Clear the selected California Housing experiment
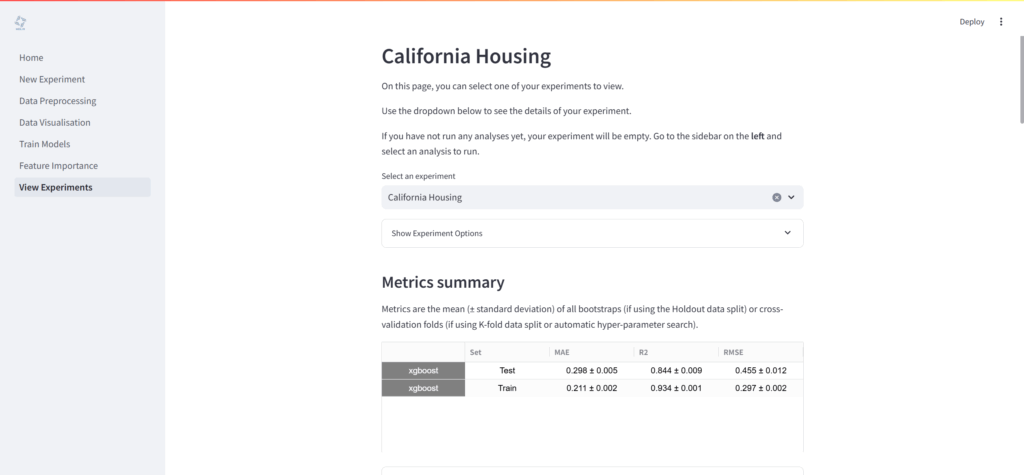This screenshot has height=475, width=1024. [776, 198]
